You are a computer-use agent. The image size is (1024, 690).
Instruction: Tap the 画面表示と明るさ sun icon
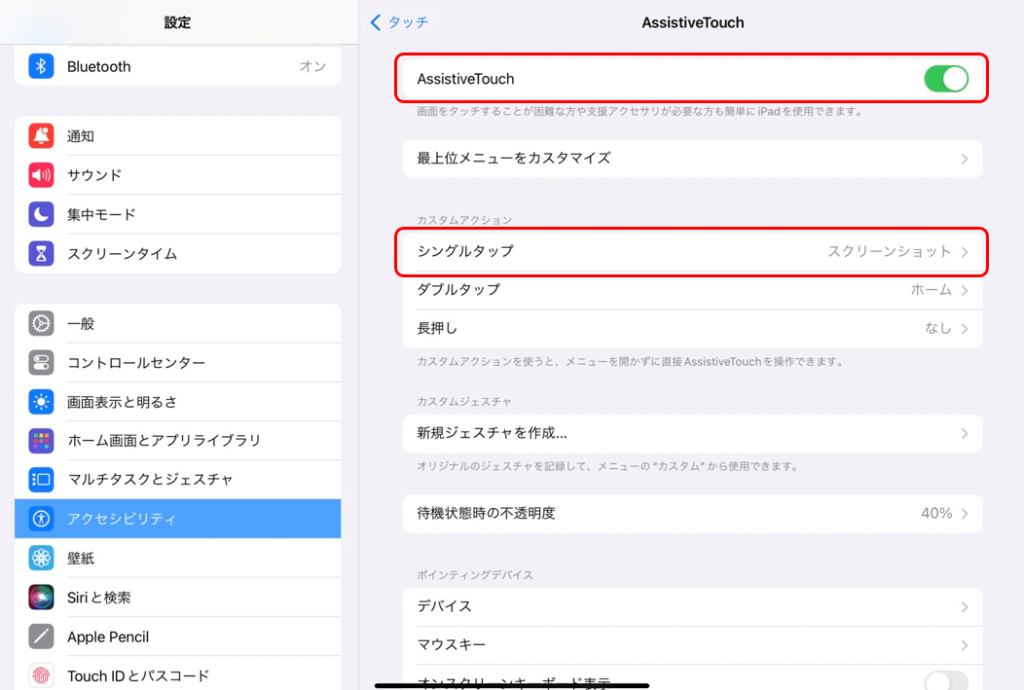(40, 401)
